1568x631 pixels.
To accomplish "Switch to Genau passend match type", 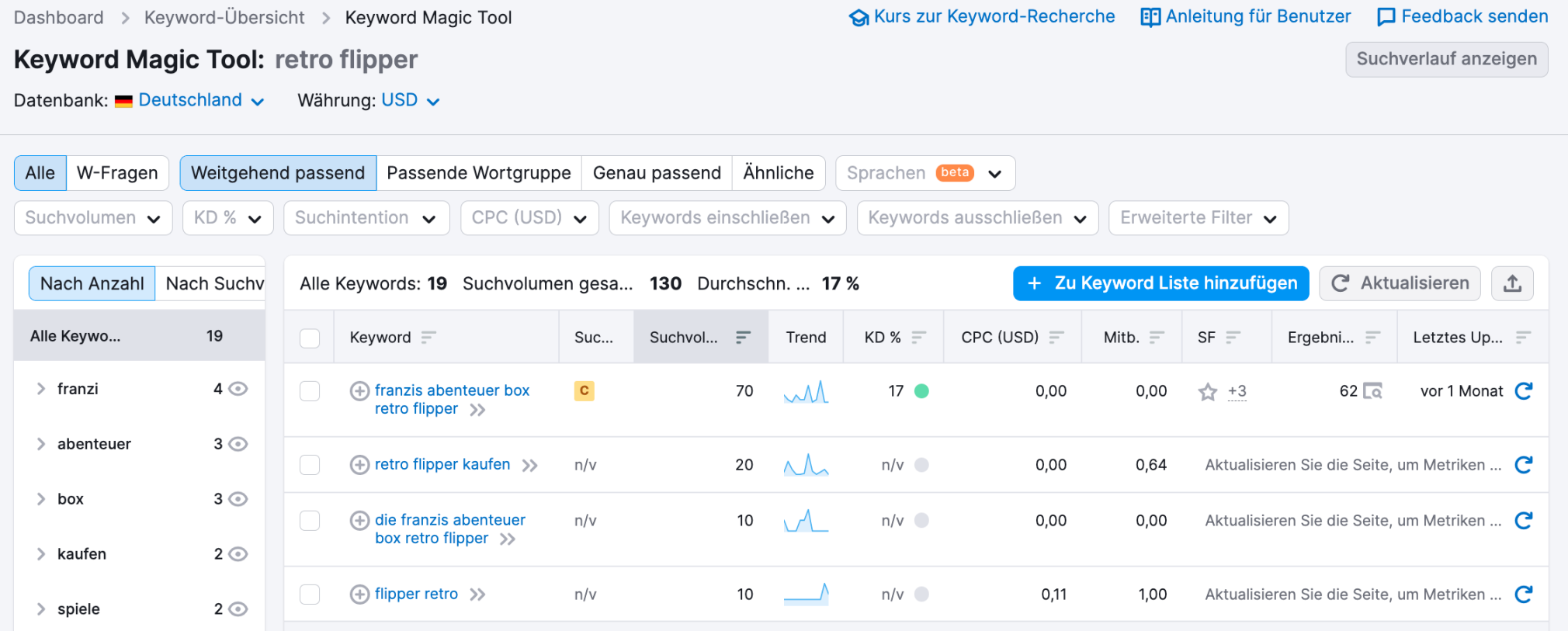I will click(x=657, y=172).
